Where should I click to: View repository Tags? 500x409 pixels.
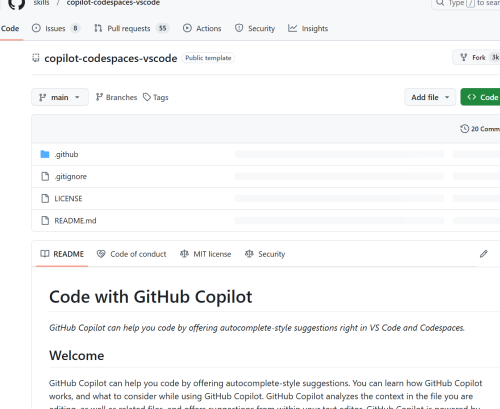(x=156, y=97)
